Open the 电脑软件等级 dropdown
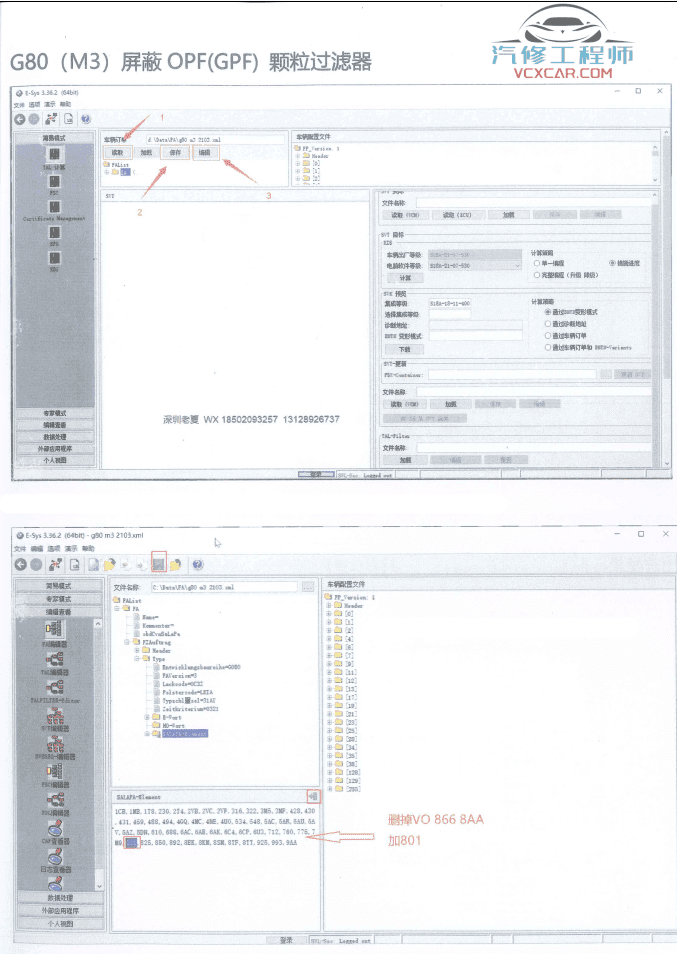677x954 pixels. [x=516, y=267]
